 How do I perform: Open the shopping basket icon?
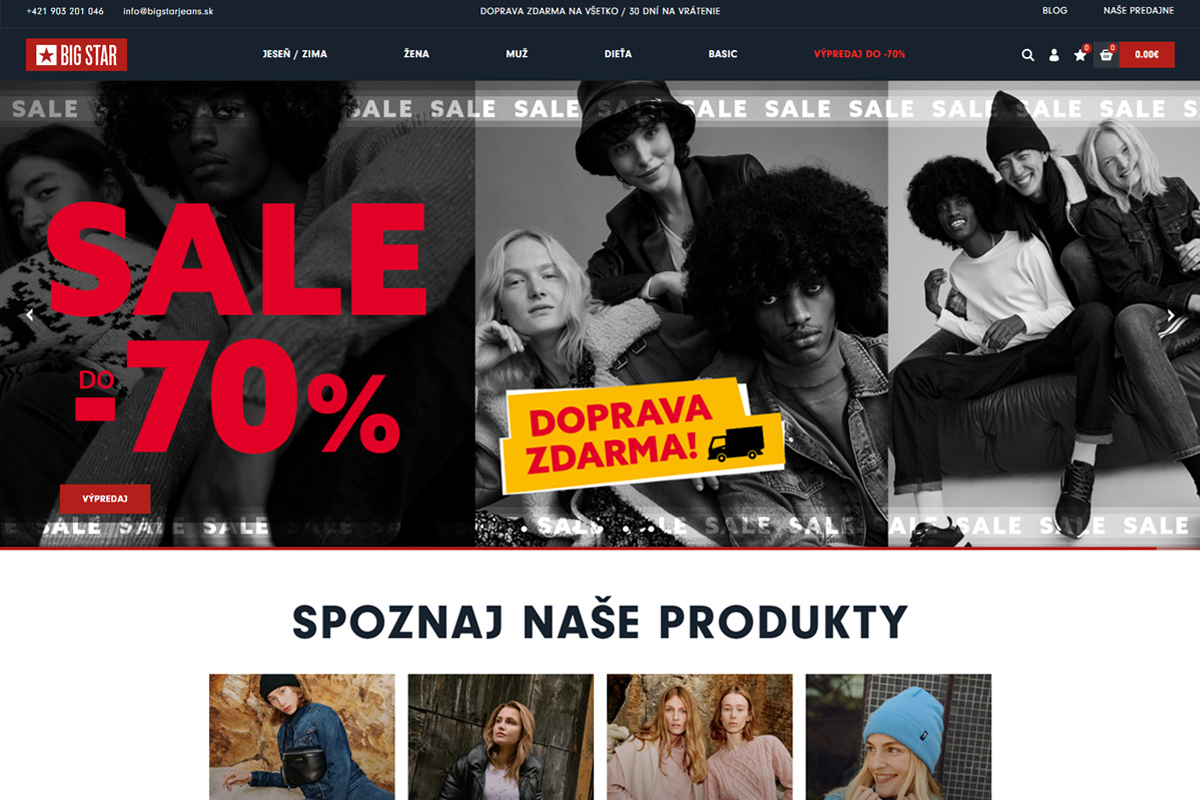pyautogui.click(x=1106, y=55)
